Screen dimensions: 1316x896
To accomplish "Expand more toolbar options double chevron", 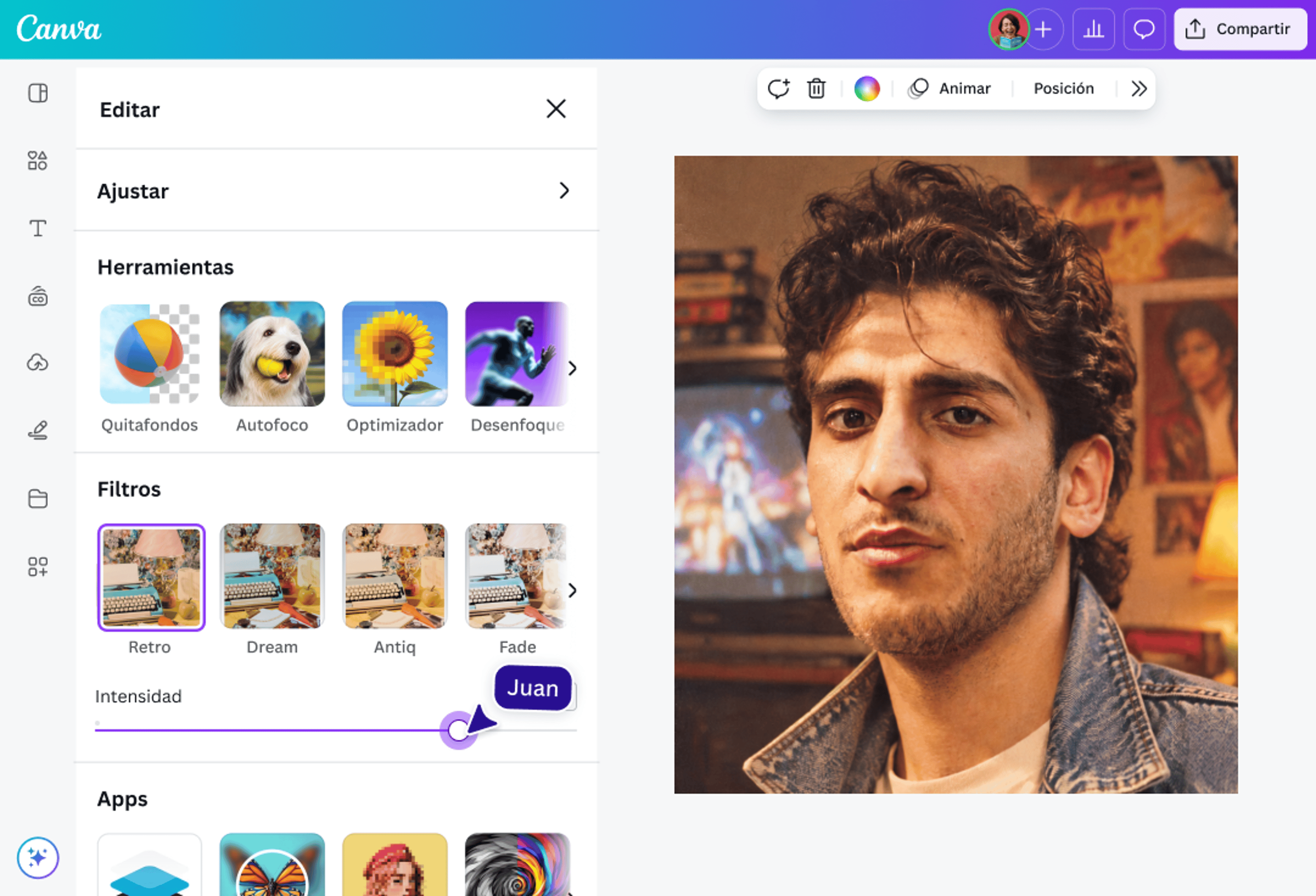I will point(1139,88).
